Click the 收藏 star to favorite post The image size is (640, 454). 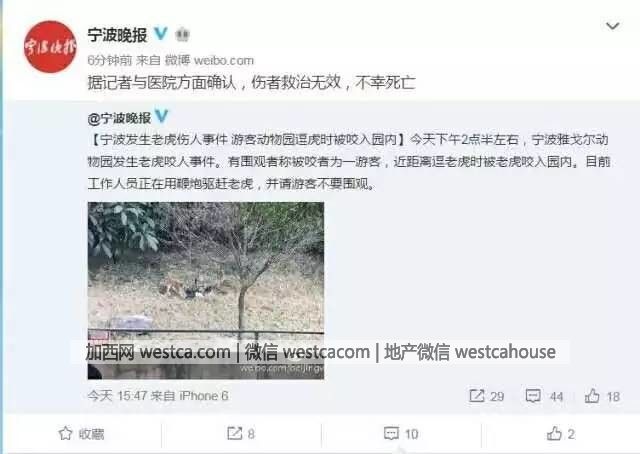(x=81, y=434)
